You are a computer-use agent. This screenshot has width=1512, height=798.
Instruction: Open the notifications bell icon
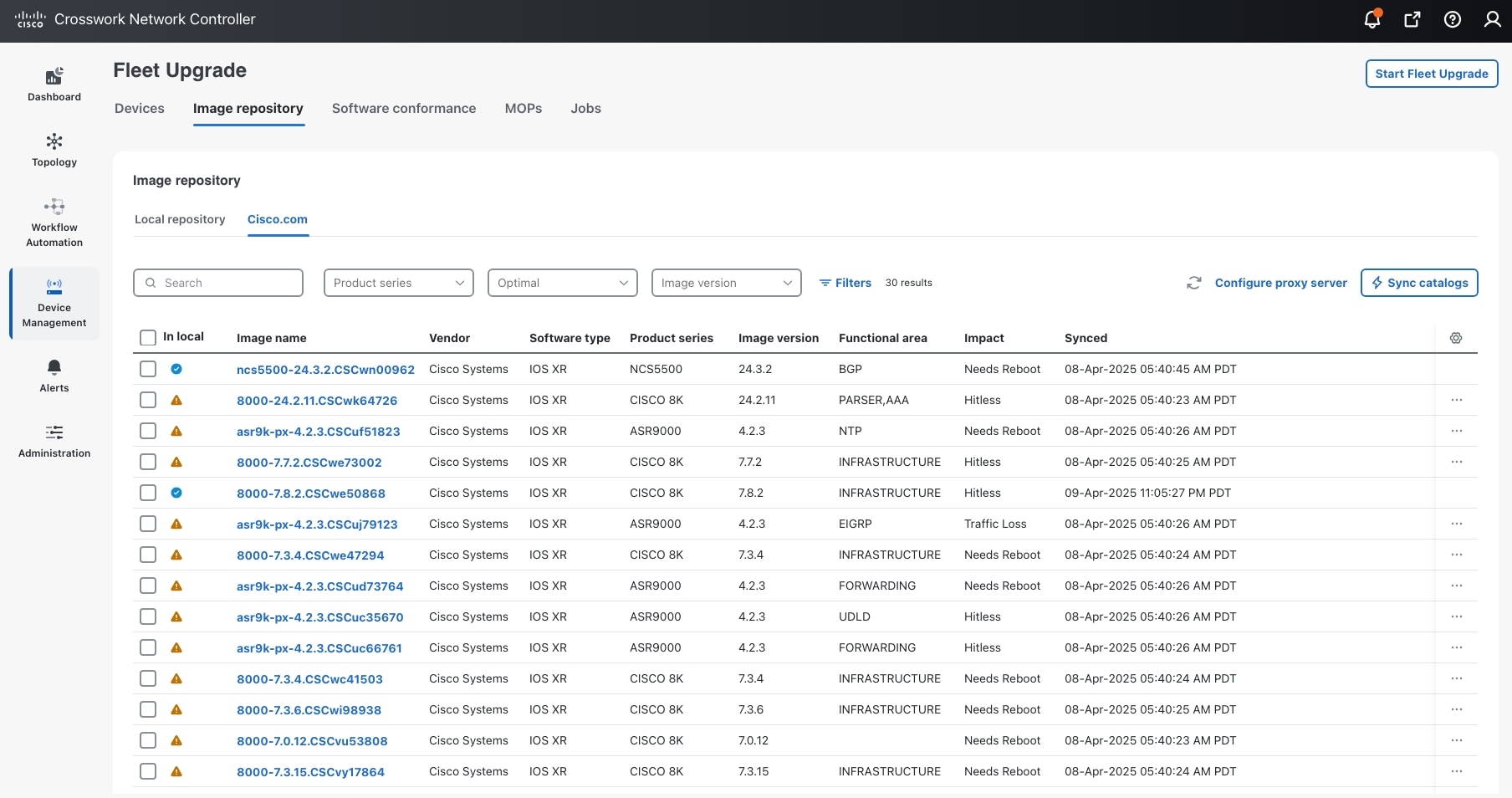(1372, 19)
